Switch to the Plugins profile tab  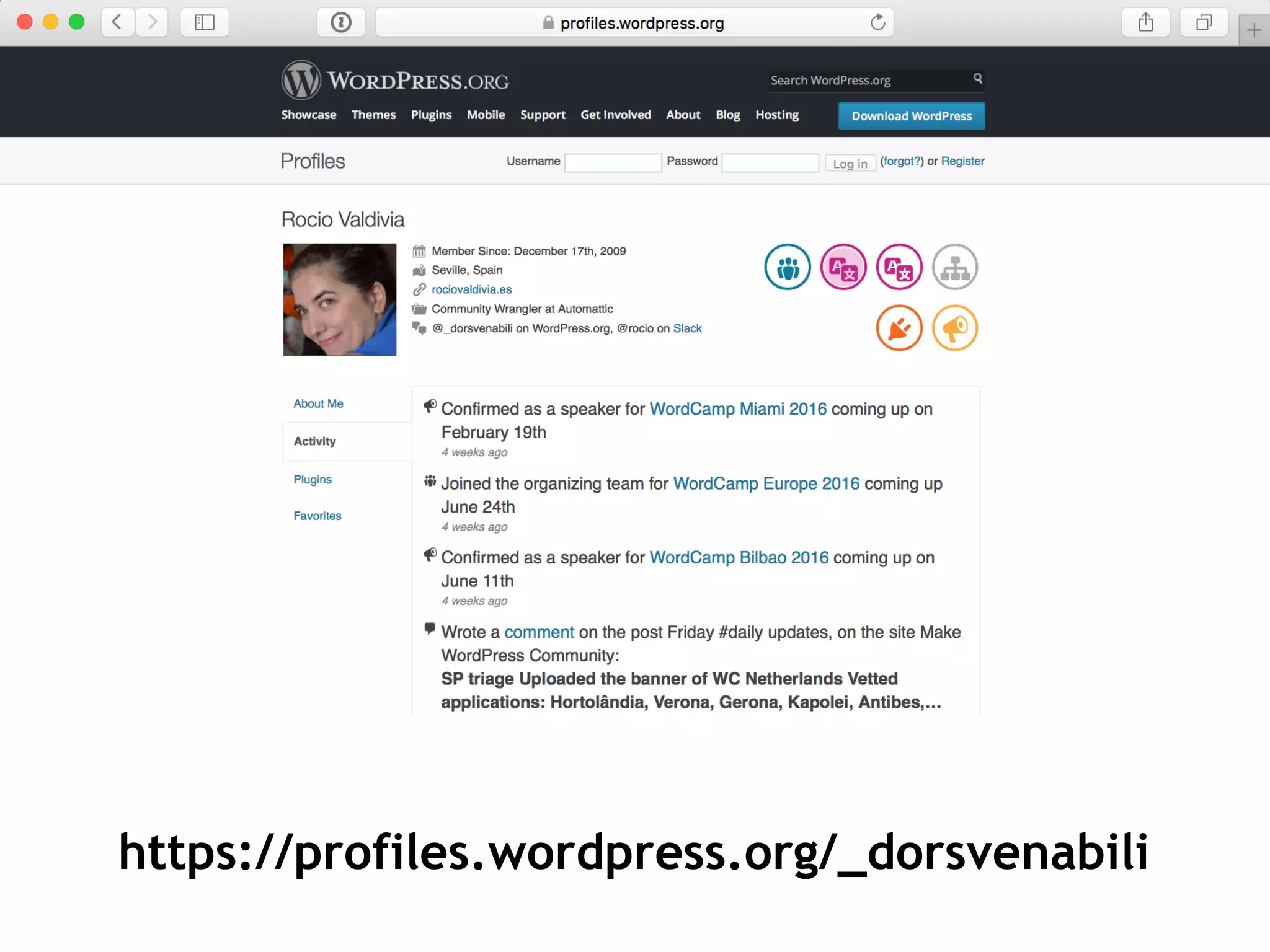click(x=313, y=480)
